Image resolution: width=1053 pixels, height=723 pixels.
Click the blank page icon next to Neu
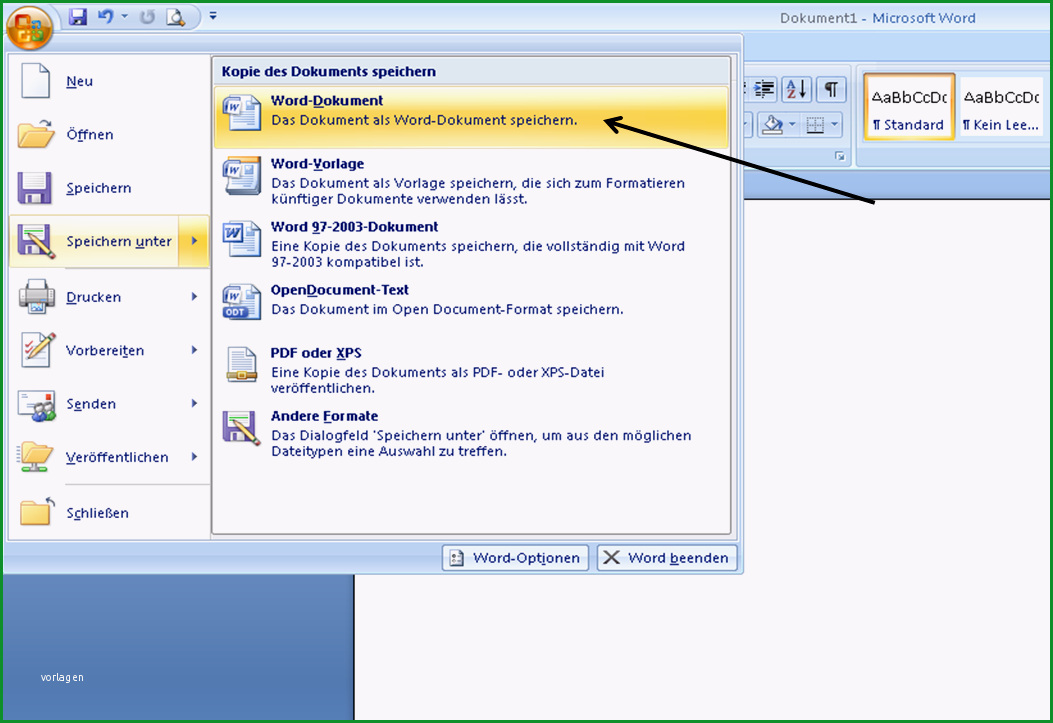tap(35, 81)
